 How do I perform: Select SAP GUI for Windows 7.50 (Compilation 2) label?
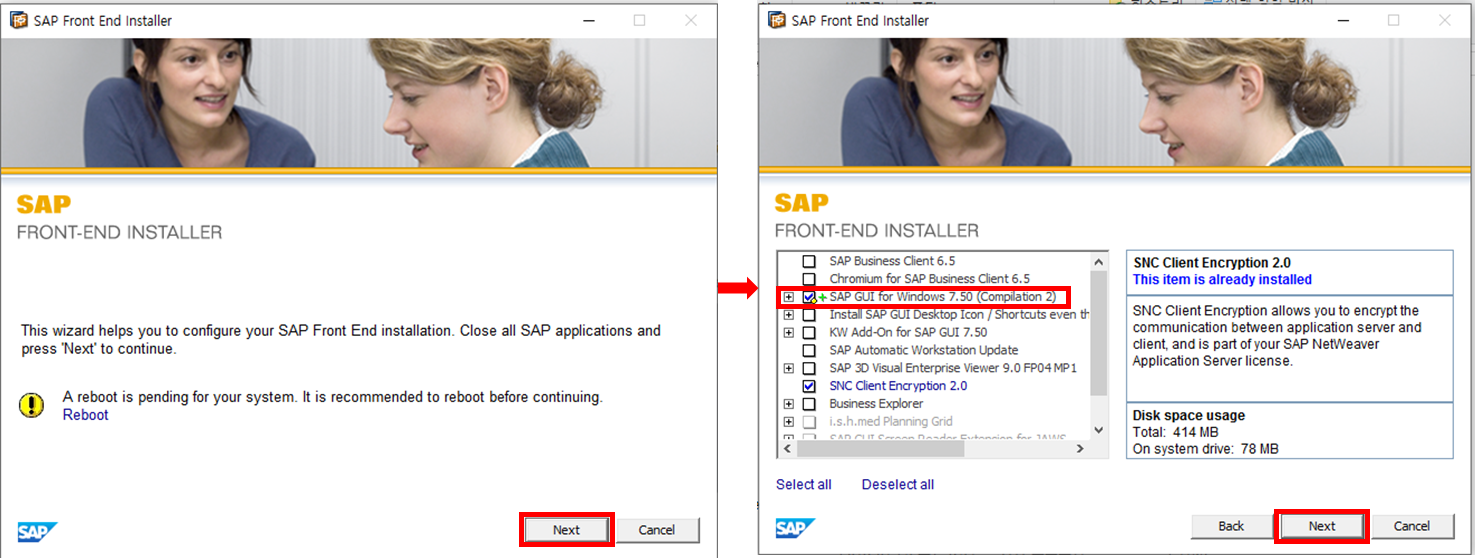[x=942, y=297]
